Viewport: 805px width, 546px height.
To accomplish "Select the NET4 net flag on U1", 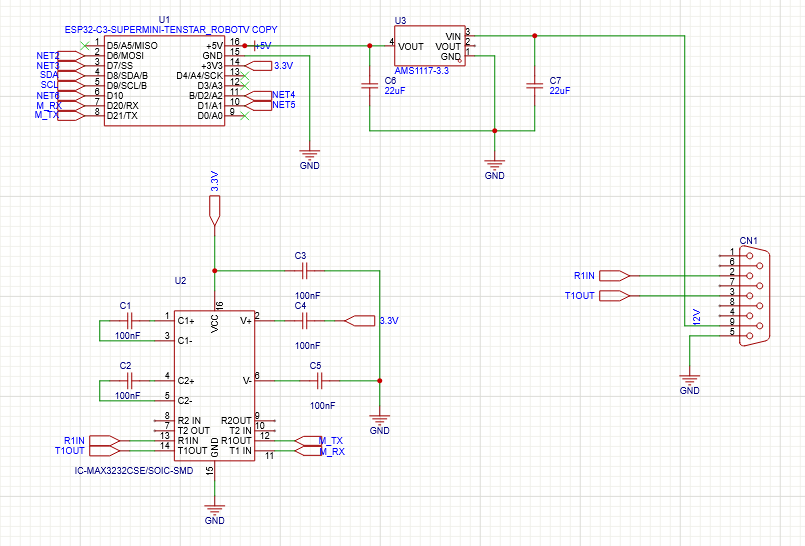I will pos(283,95).
